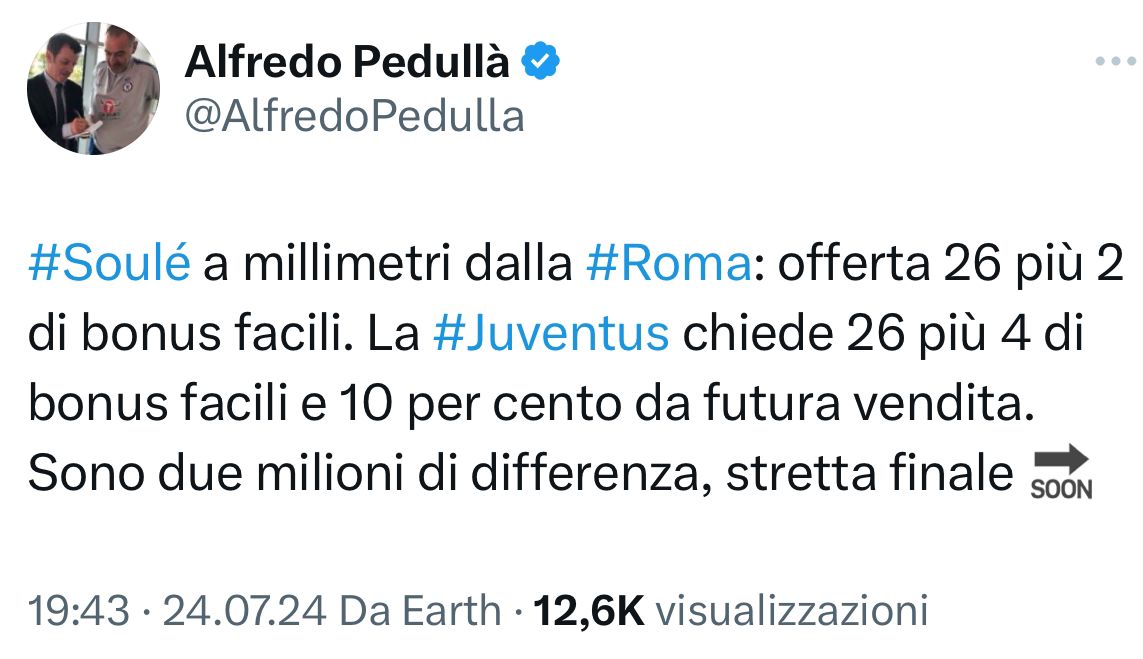Select the #Juventus hashtag
Image resolution: width=1143 pixels, height=659 pixels.
[551, 333]
